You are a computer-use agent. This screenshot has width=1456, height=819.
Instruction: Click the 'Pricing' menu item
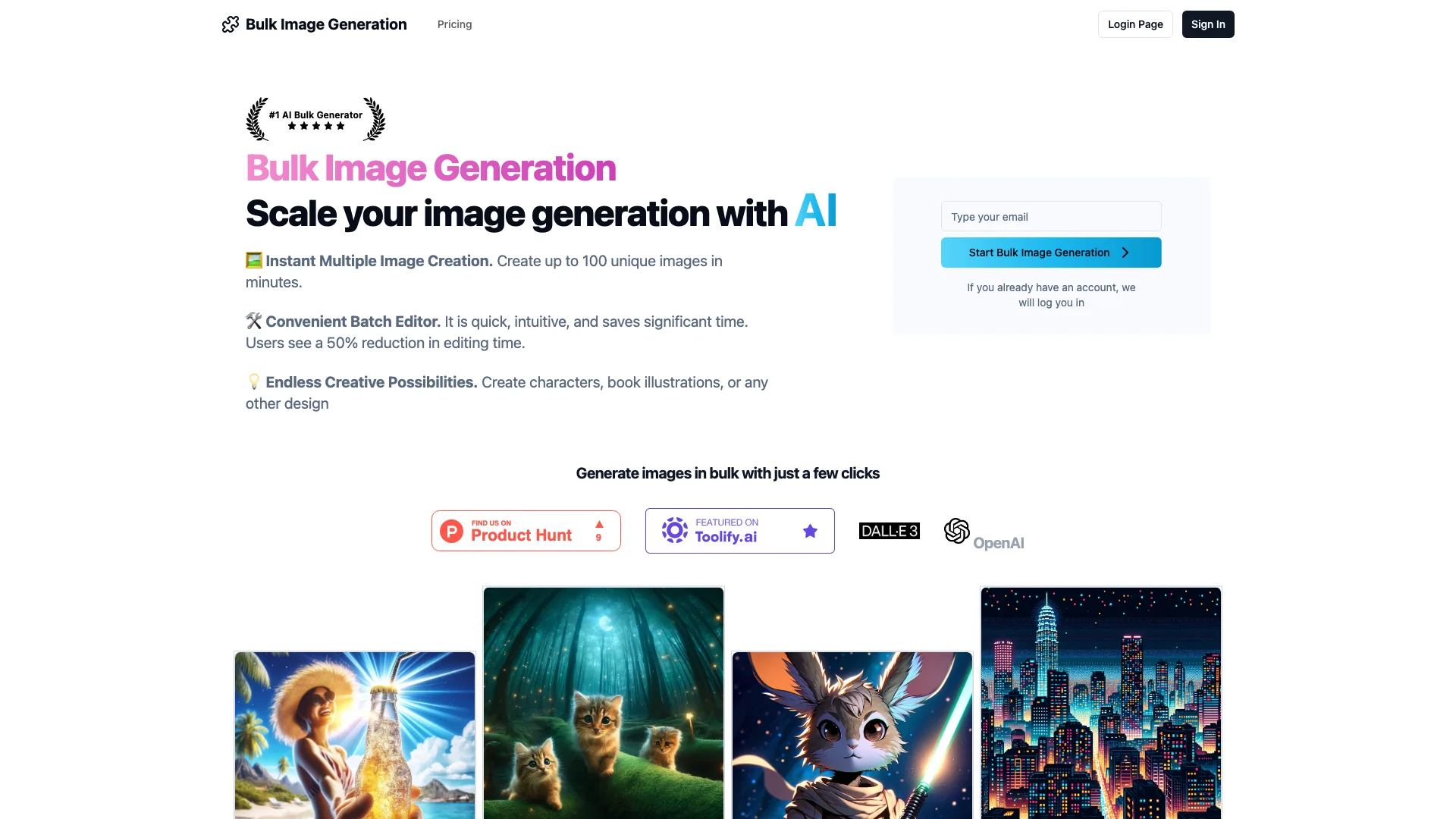pyautogui.click(x=455, y=24)
